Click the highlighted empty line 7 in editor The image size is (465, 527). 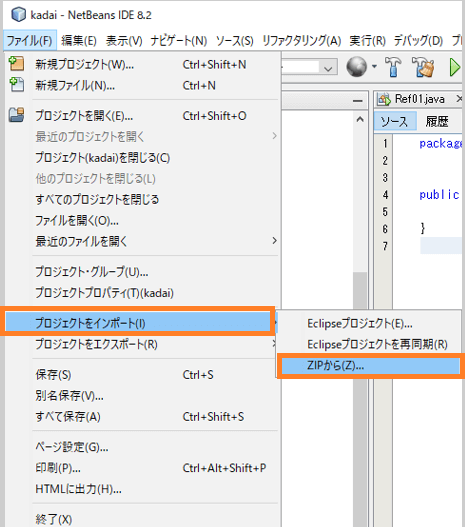coord(441,246)
